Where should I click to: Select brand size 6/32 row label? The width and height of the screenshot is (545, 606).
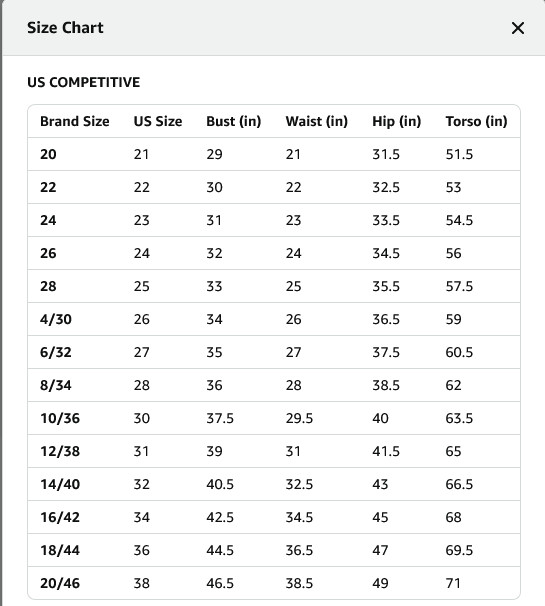pos(56,352)
